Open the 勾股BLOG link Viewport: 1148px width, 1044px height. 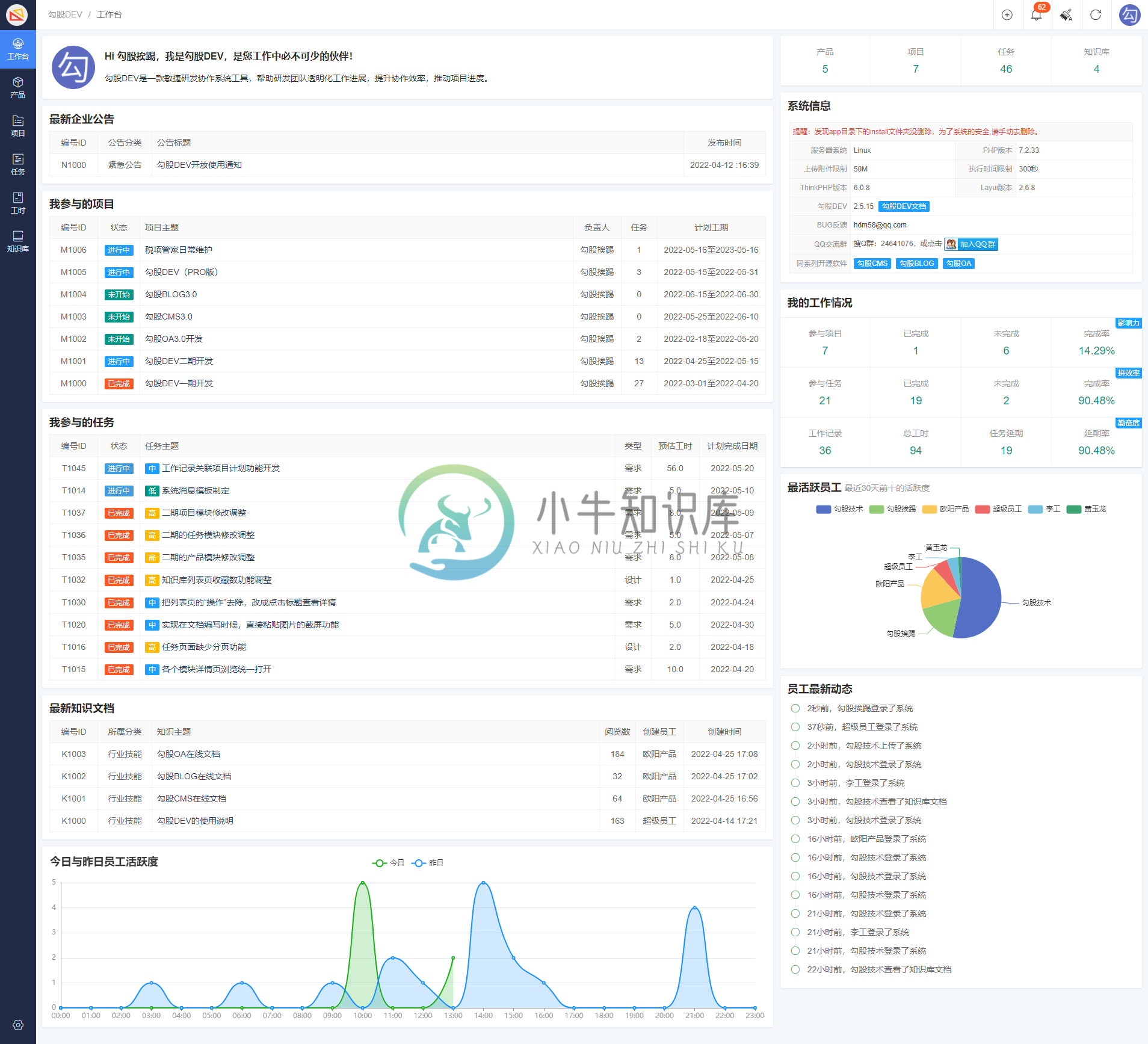(916, 264)
